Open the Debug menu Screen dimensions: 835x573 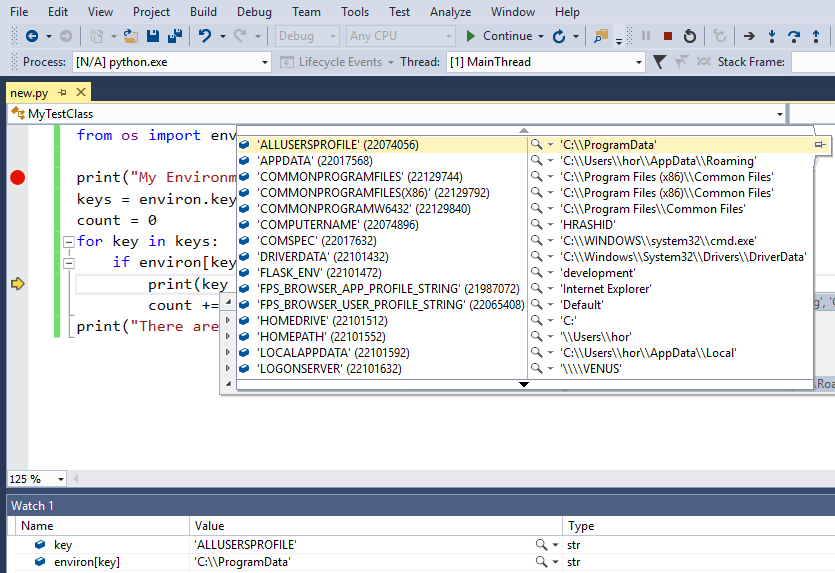pos(254,12)
